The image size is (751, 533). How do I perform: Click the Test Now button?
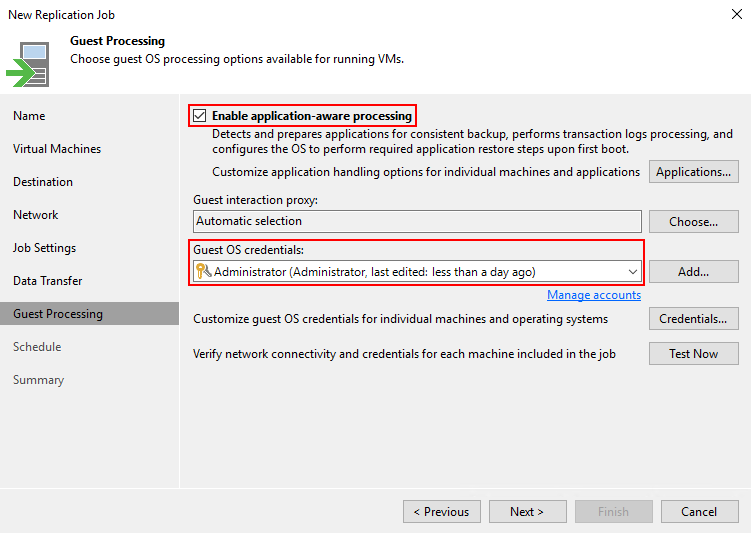(694, 353)
